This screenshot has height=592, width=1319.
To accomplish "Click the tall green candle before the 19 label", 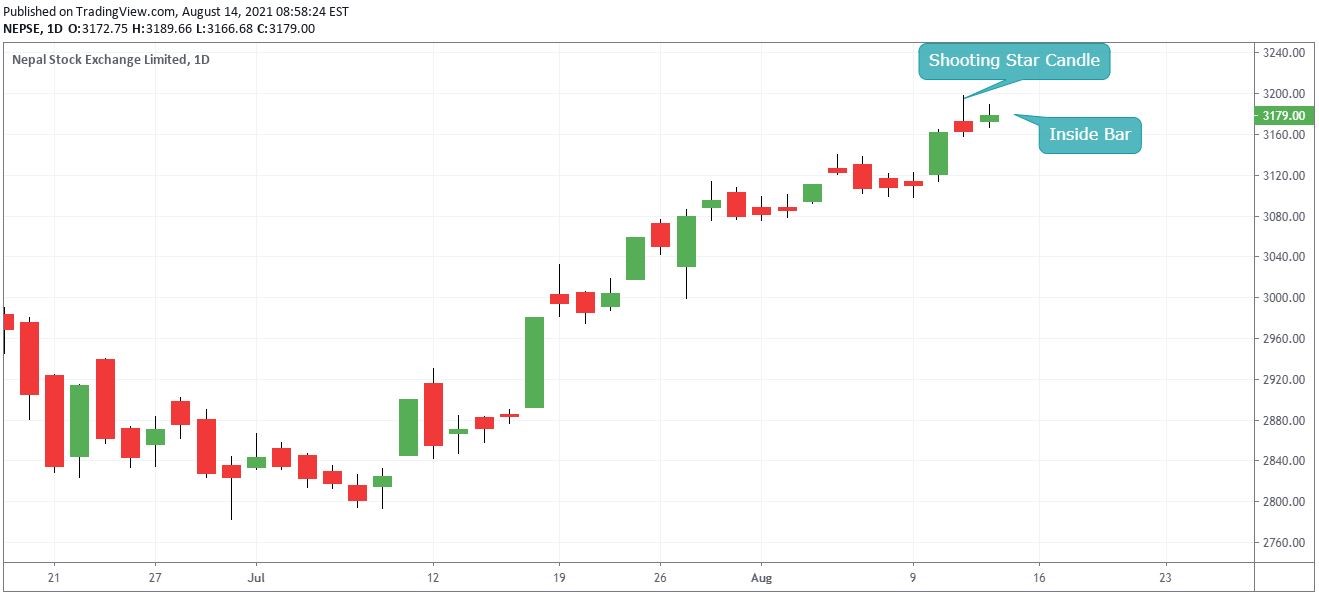I will tap(534, 362).
